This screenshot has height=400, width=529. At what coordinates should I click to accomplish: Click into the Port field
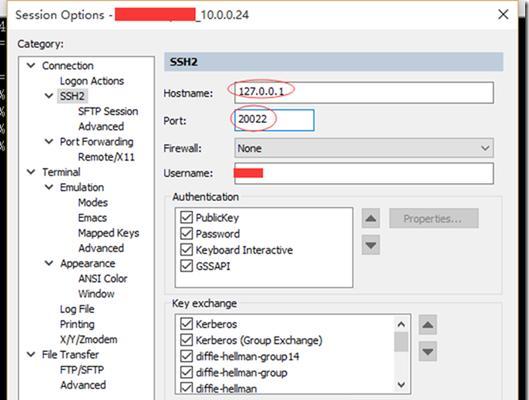(x=274, y=120)
